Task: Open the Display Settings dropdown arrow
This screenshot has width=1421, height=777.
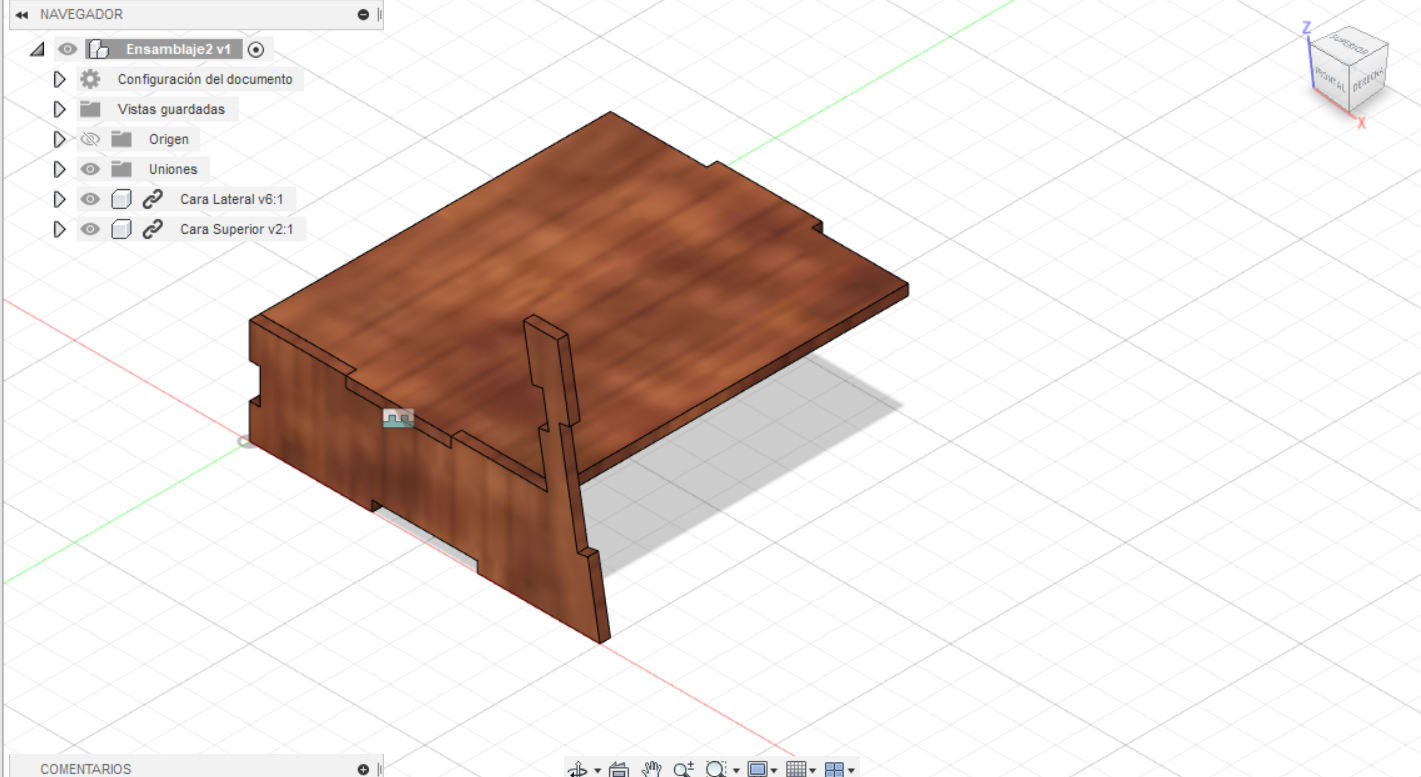Action: tap(775, 770)
